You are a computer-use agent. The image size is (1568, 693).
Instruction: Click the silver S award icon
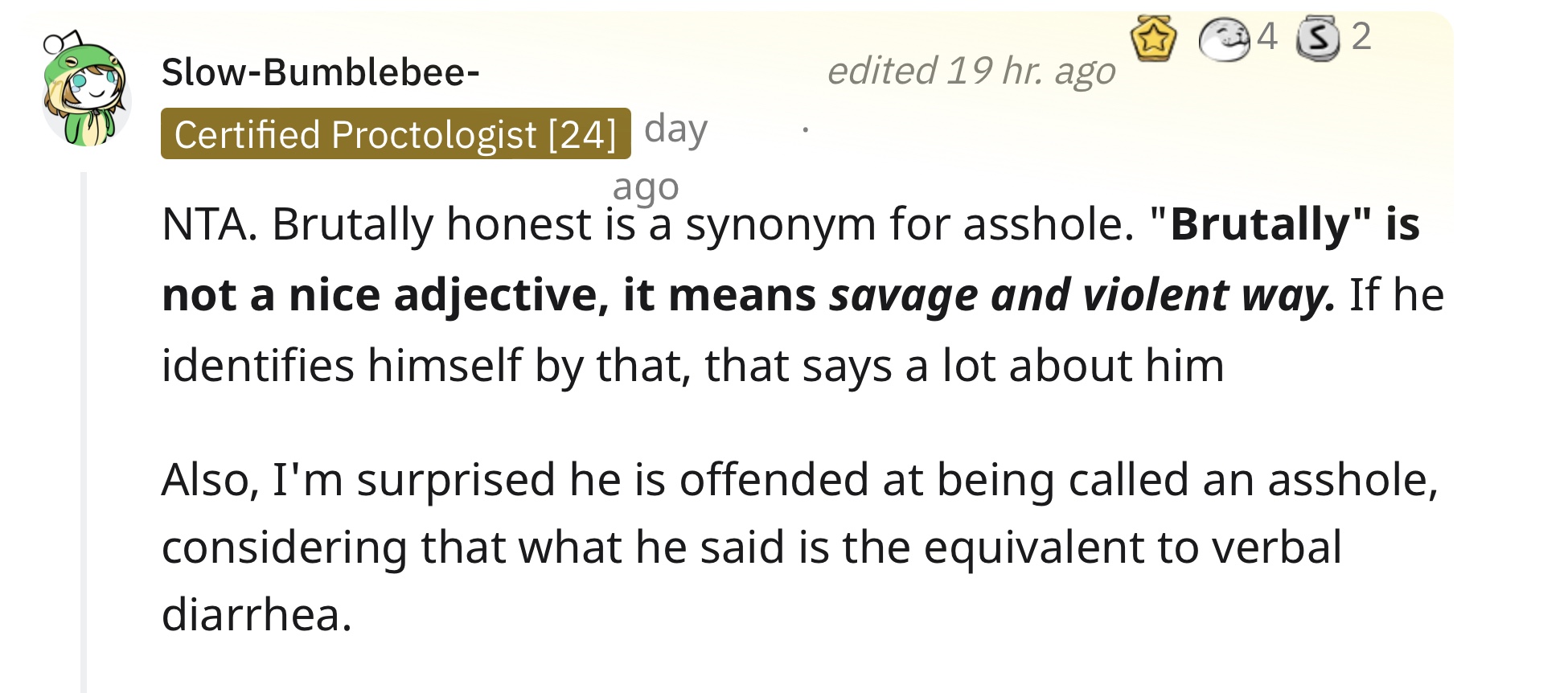1318,39
